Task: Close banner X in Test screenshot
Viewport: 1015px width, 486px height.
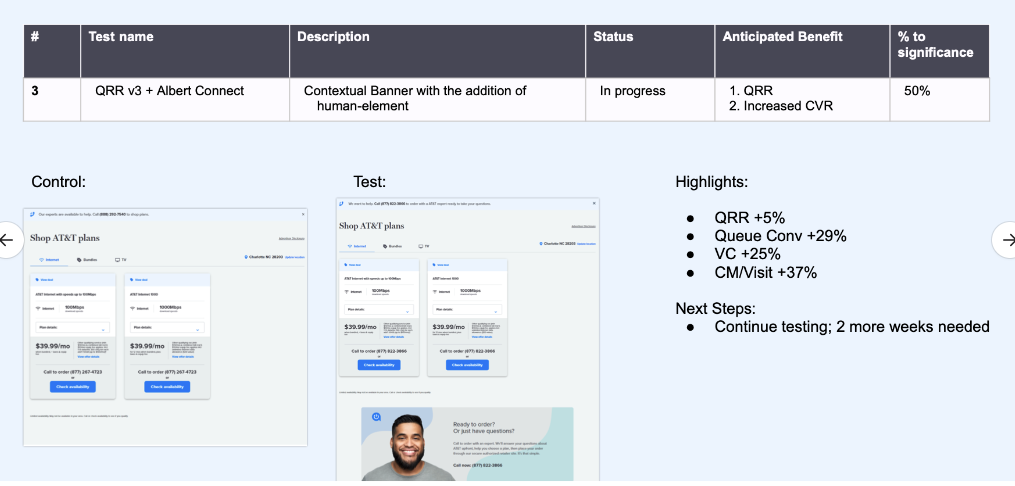Action: (594, 203)
